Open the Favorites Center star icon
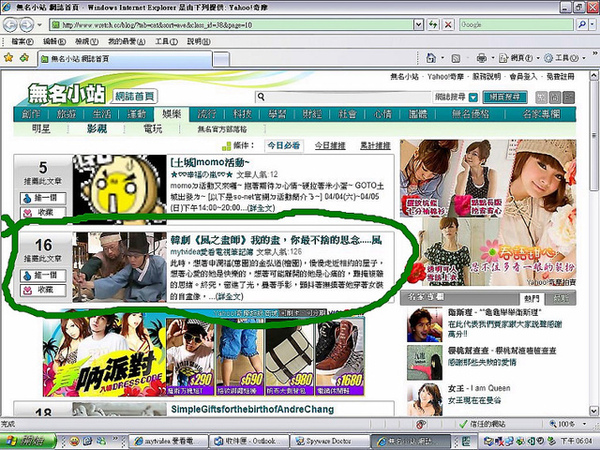 tap(8, 58)
